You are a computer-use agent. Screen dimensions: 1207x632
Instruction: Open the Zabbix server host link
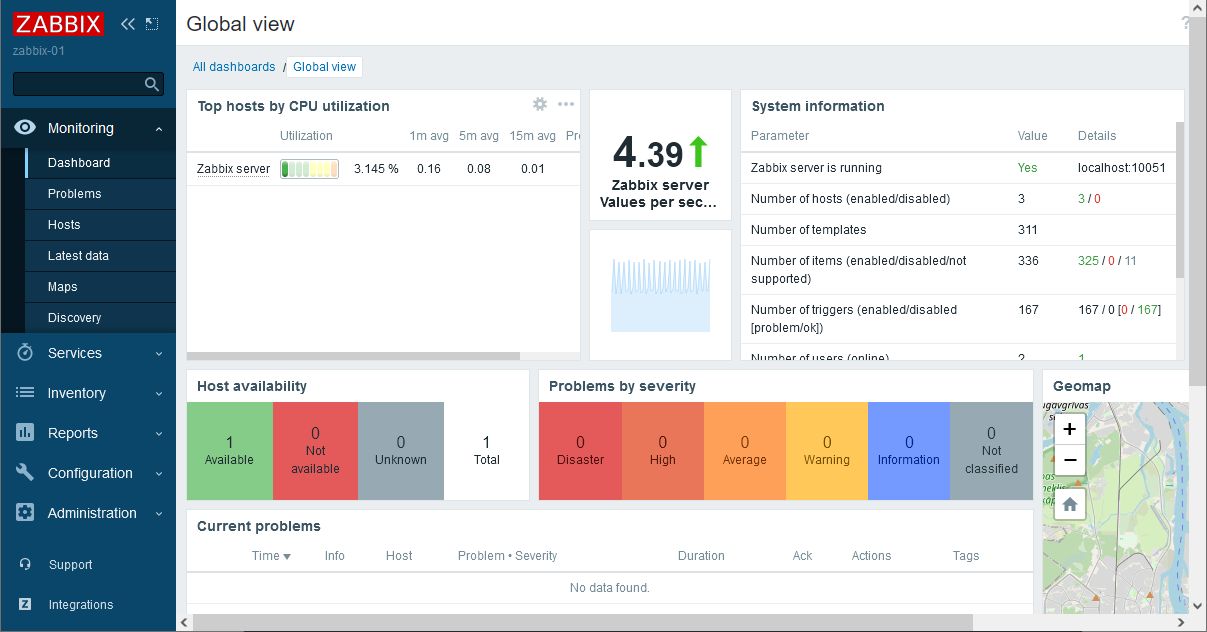coord(233,169)
